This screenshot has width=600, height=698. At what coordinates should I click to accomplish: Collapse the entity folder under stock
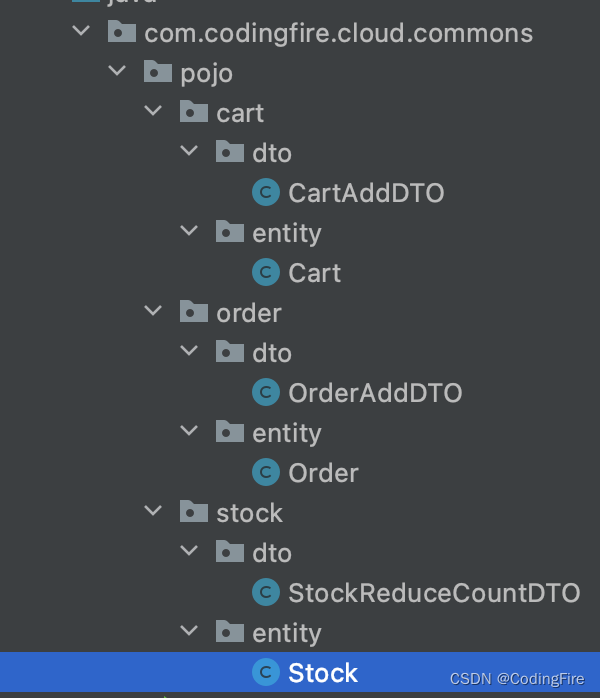click(x=189, y=631)
